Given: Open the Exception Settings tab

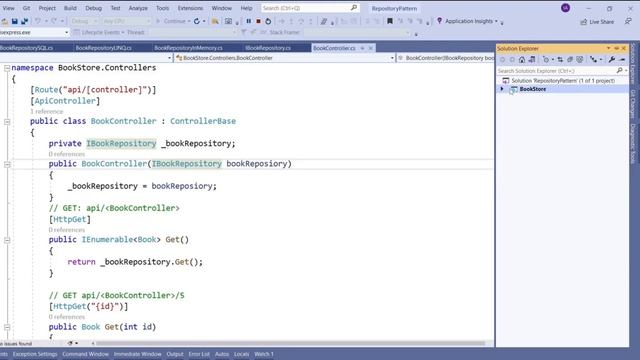Looking at the screenshot, I should point(35,354).
